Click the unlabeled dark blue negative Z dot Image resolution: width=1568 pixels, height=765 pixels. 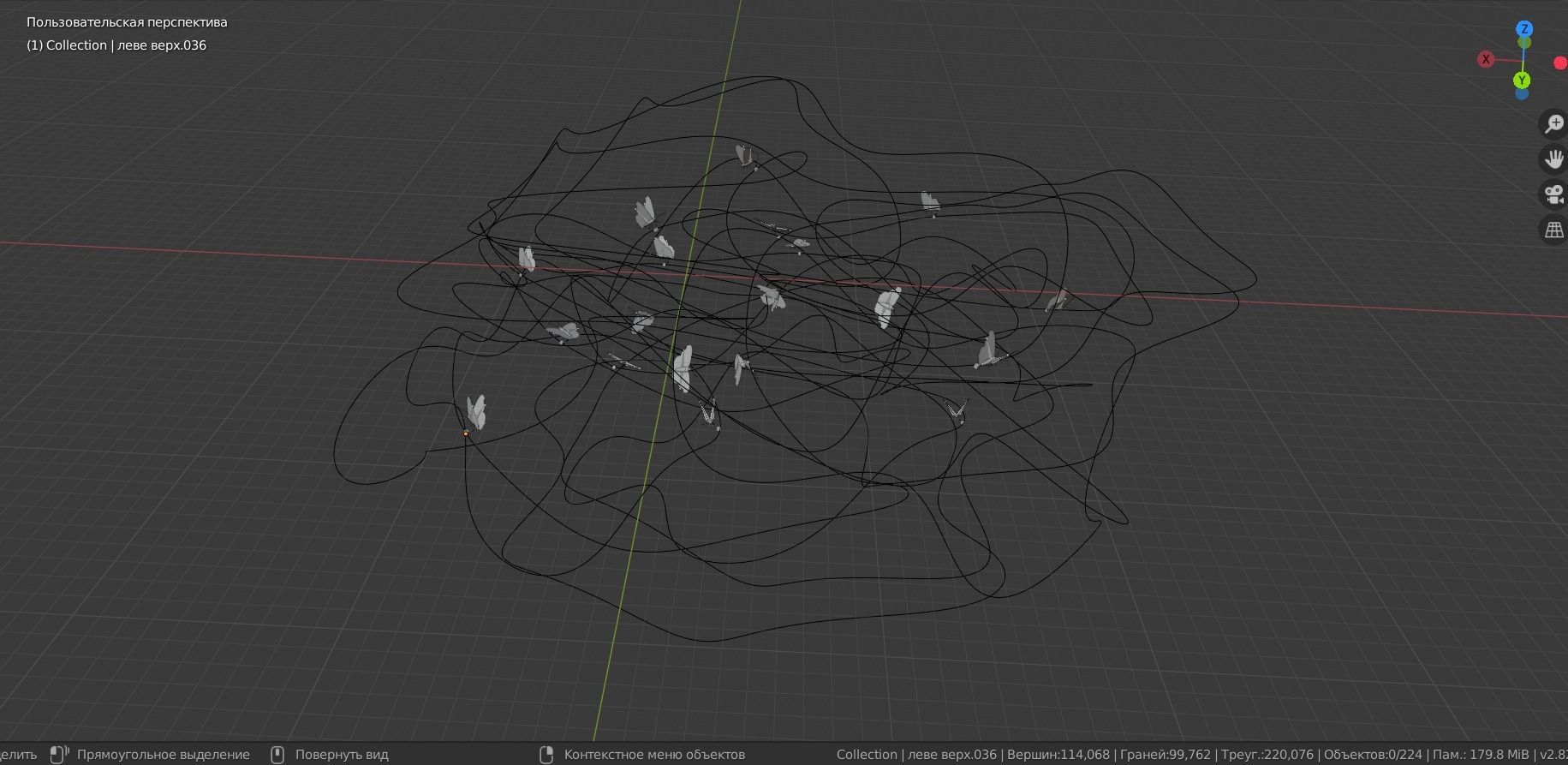tap(1522, 93)
